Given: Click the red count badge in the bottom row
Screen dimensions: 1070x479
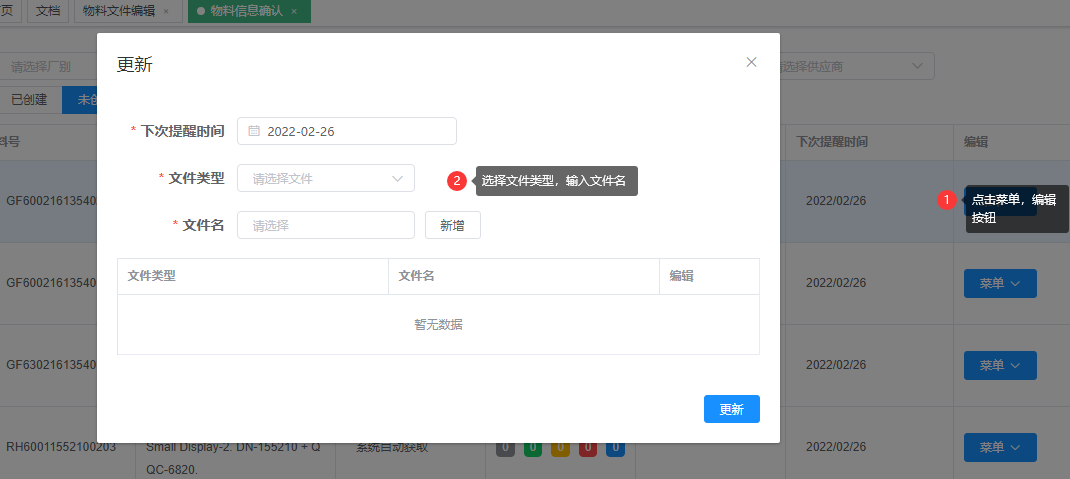Looking at the screenshot, I should coord(588,448).
